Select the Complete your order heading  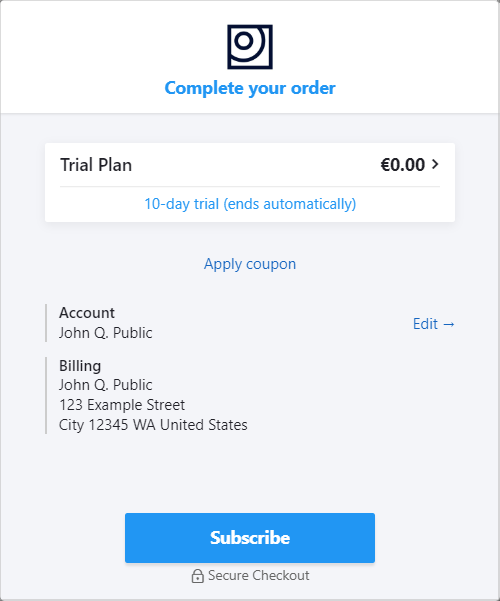[250, 88]
